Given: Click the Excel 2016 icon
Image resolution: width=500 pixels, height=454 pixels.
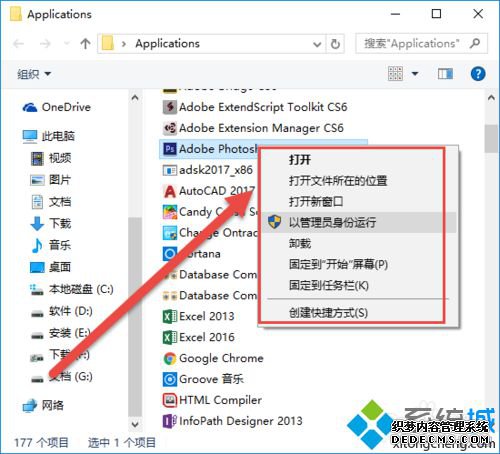Looking at the screenshot, I should (x=170, y=337).
